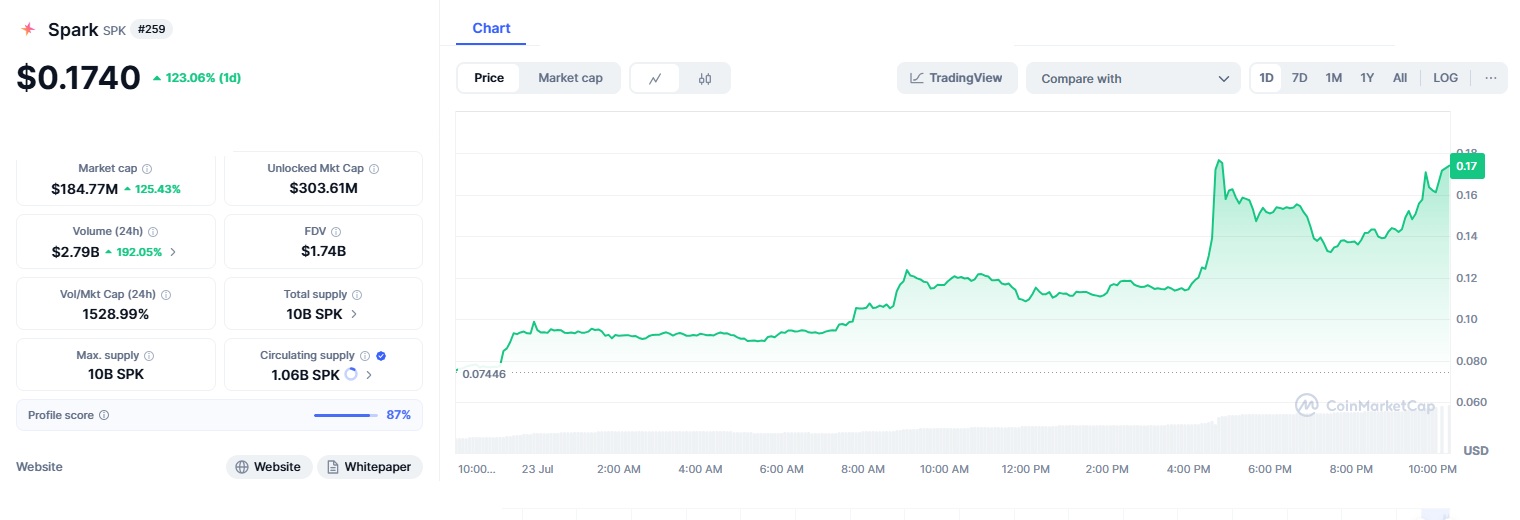
Task: Open the TradingView chart
Action: click(x=957, y=78)
